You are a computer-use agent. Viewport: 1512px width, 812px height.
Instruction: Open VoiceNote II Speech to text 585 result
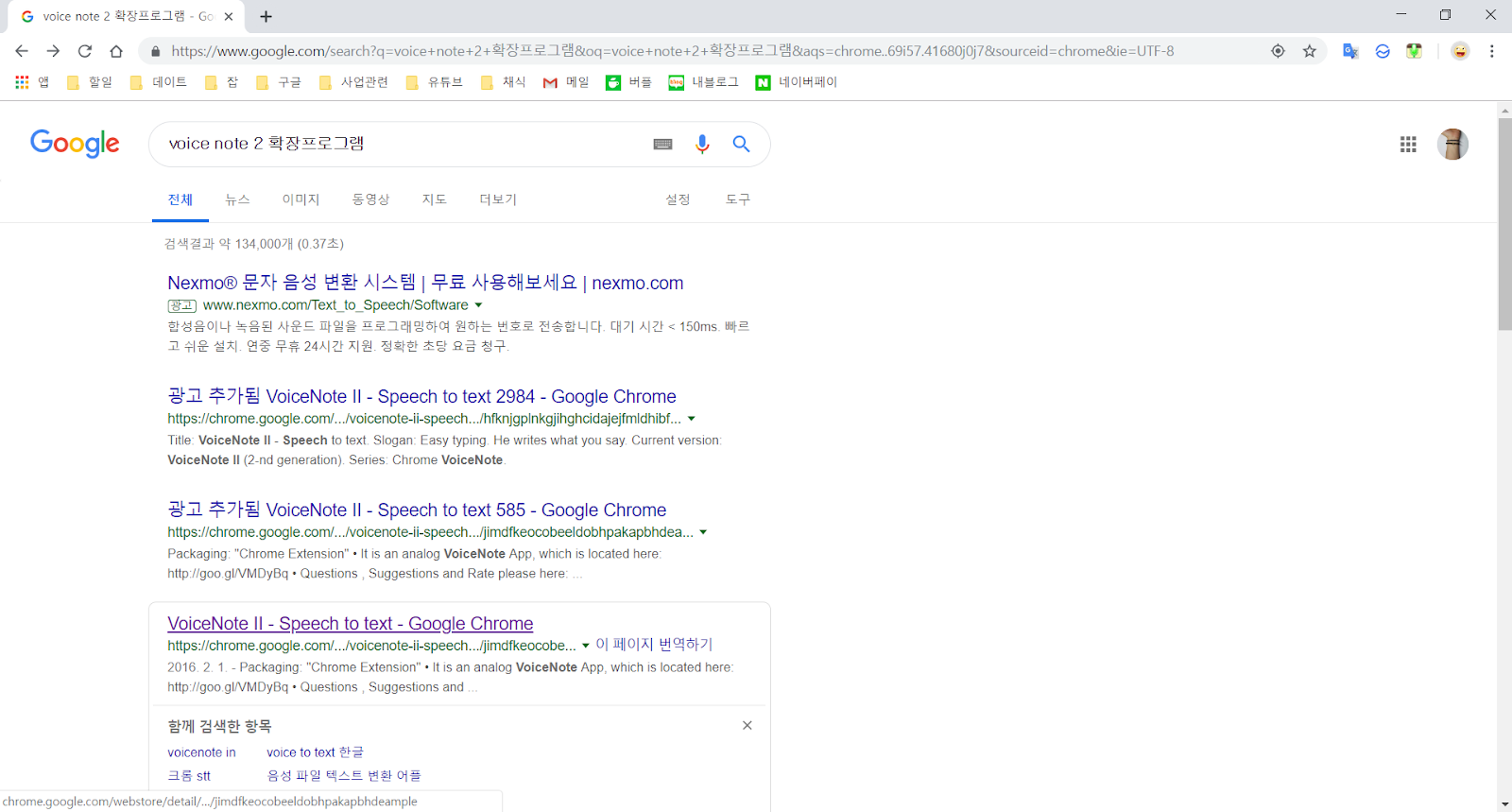[x=417, y=510]
